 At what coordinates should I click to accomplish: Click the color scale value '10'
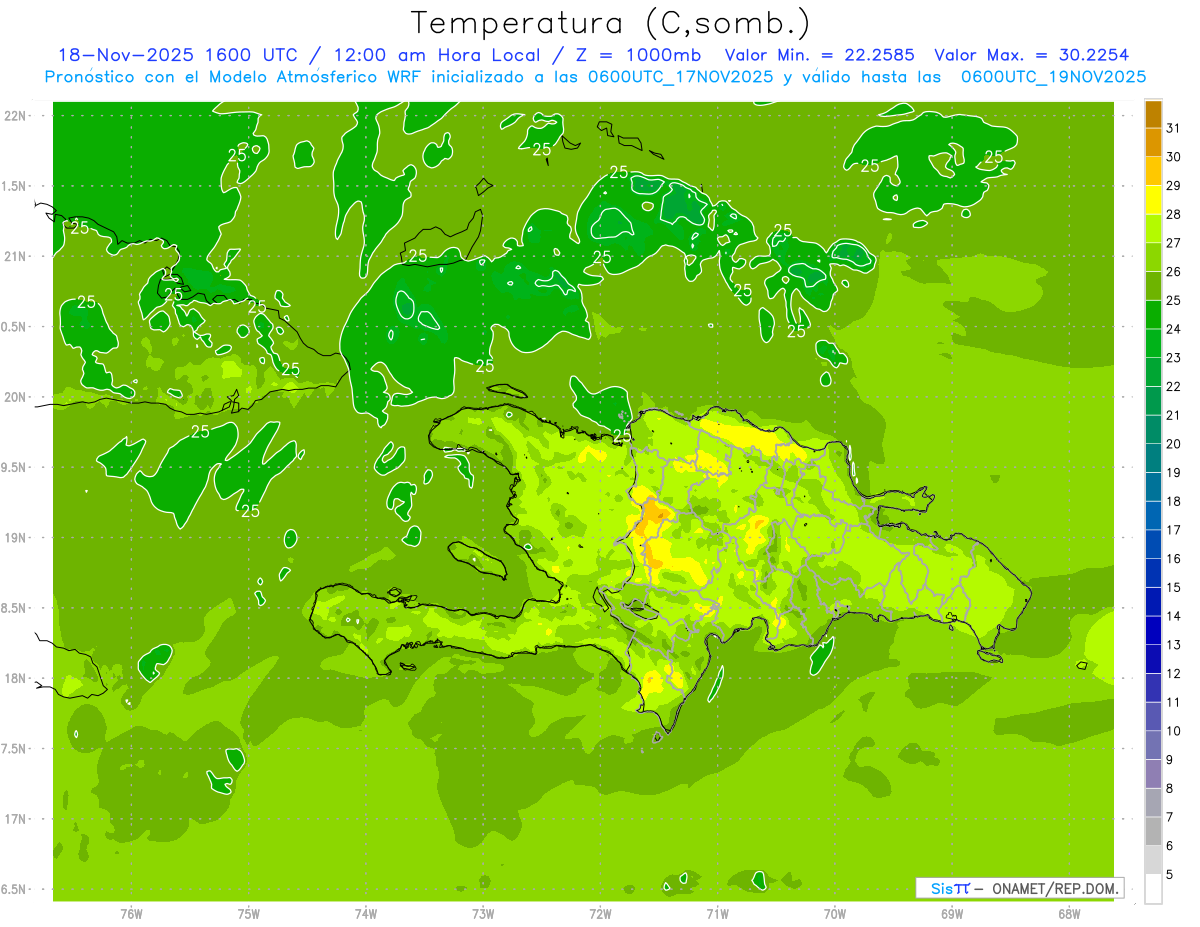point(1174,732)
